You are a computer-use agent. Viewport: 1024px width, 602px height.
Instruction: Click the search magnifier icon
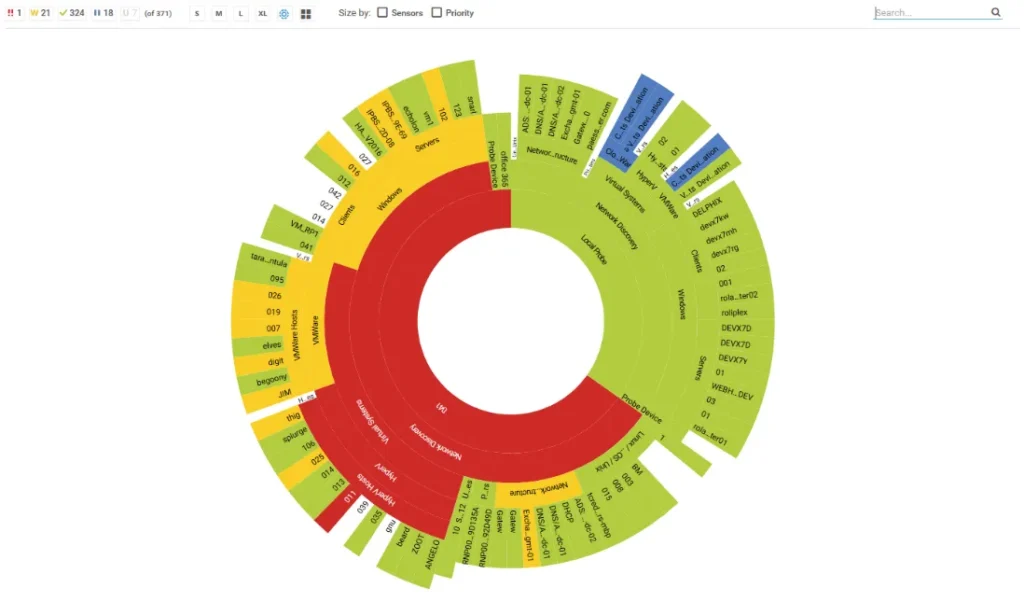point(995,13)
